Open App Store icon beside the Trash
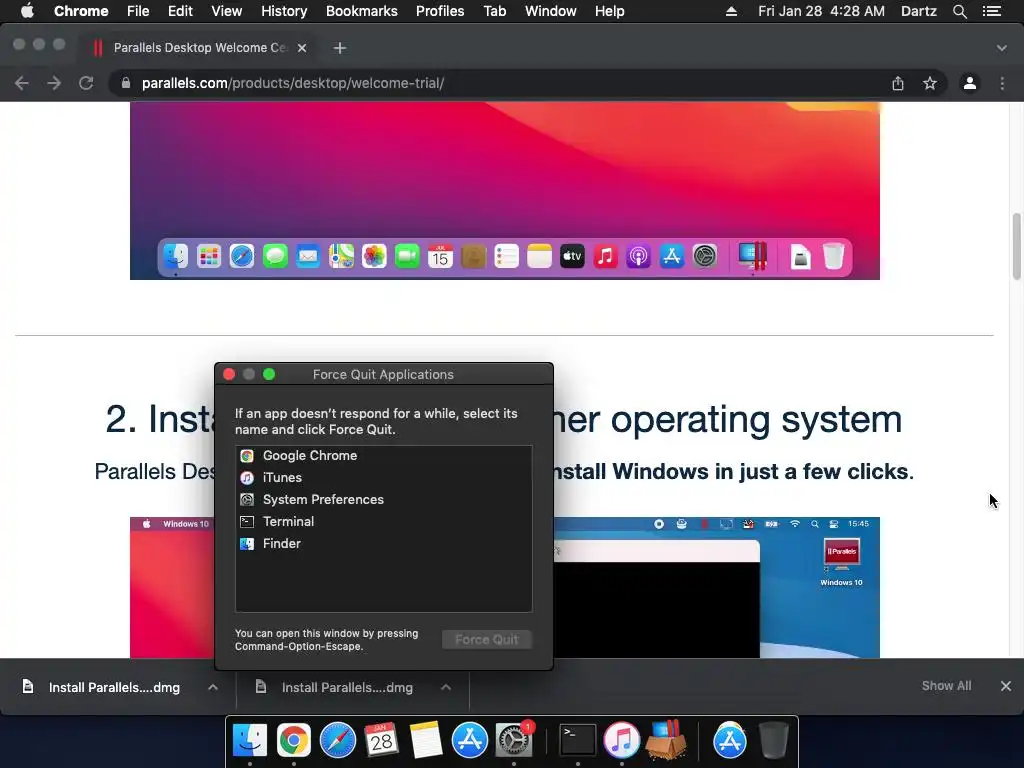Screen dimensions: 1024x768 [x=729, y=741]
